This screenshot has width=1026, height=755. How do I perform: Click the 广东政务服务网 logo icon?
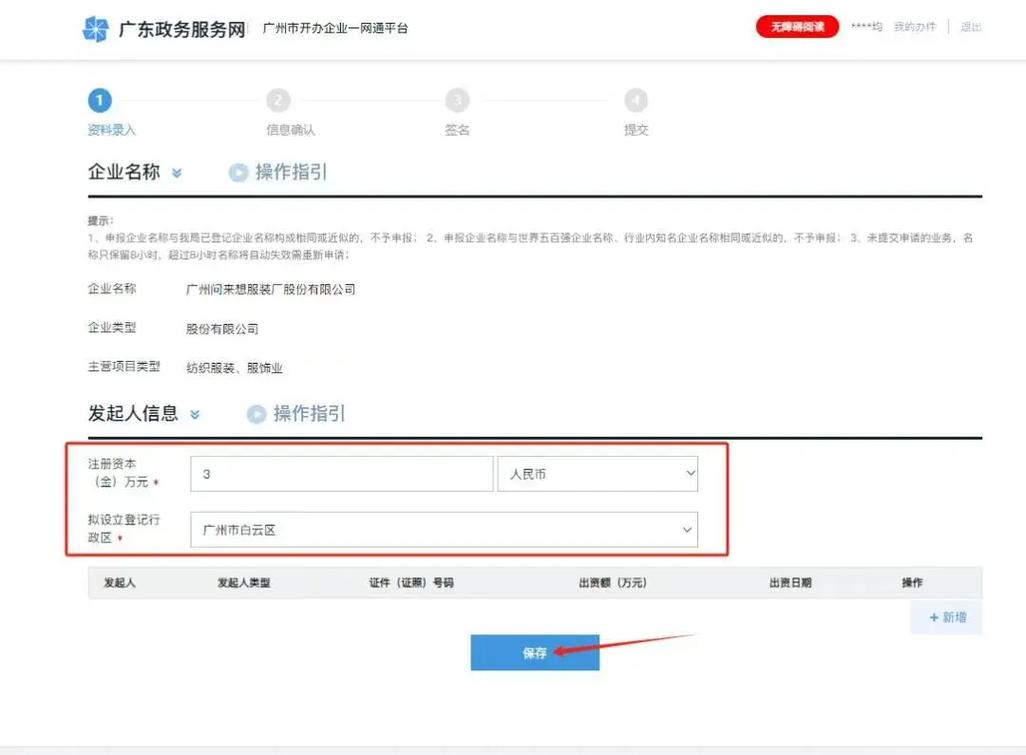[x=95, y=29]
